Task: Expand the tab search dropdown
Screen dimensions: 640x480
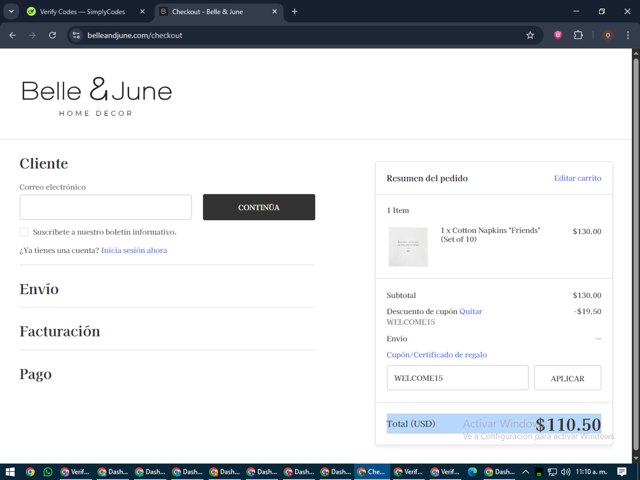Action: (x=11, y=11)
